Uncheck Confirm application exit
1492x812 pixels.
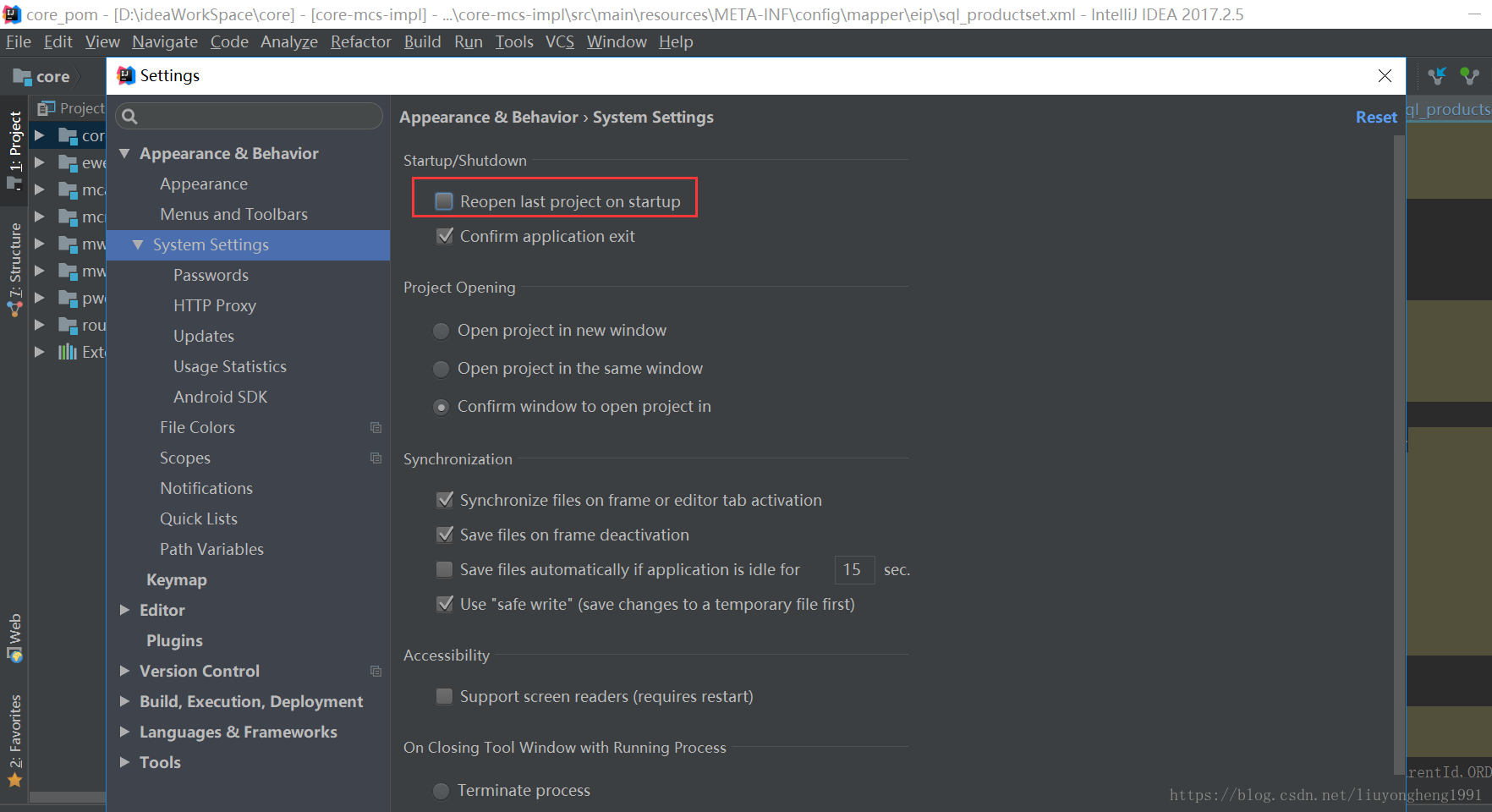[x=444, y=236]
